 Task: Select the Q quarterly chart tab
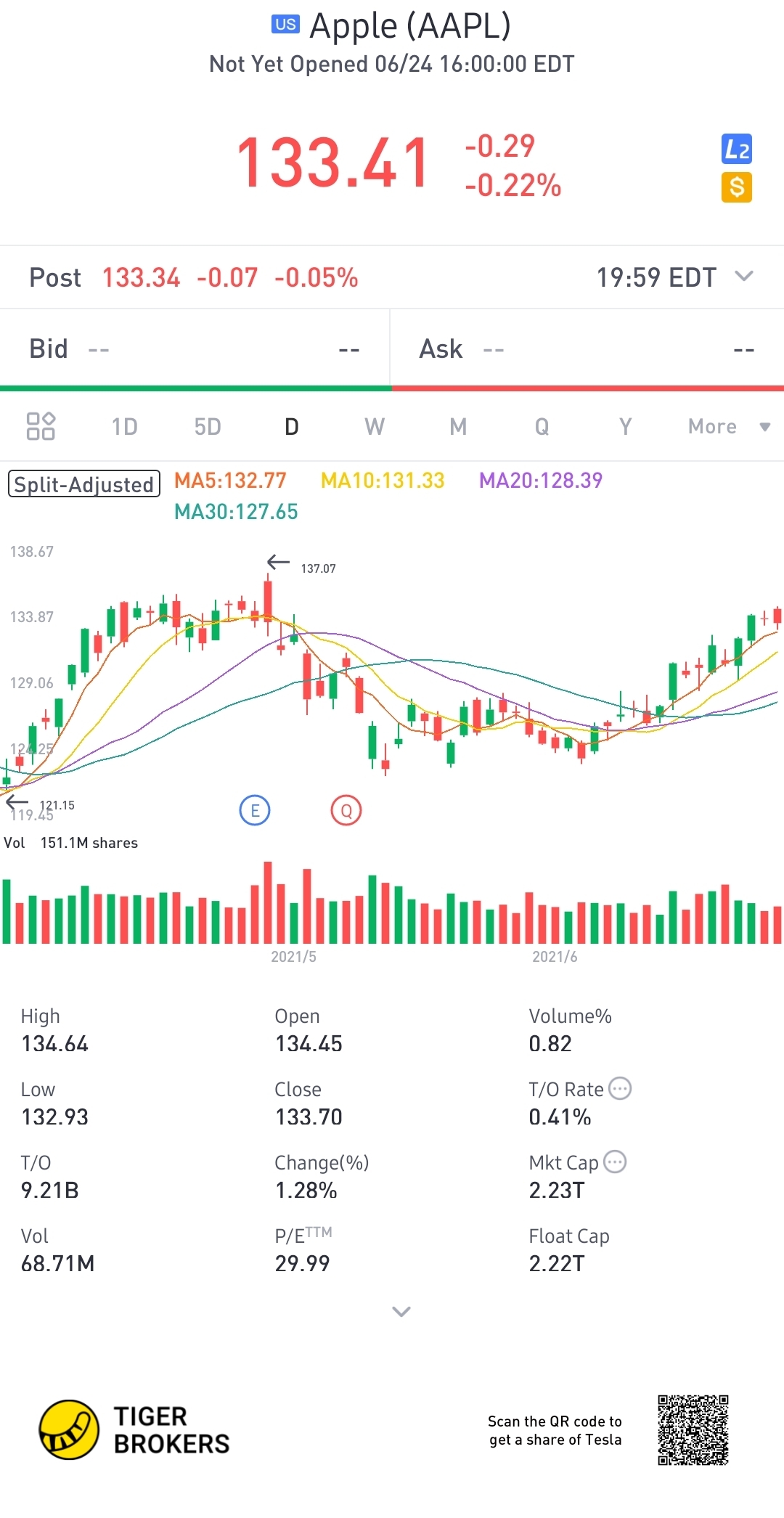point(542,426)
